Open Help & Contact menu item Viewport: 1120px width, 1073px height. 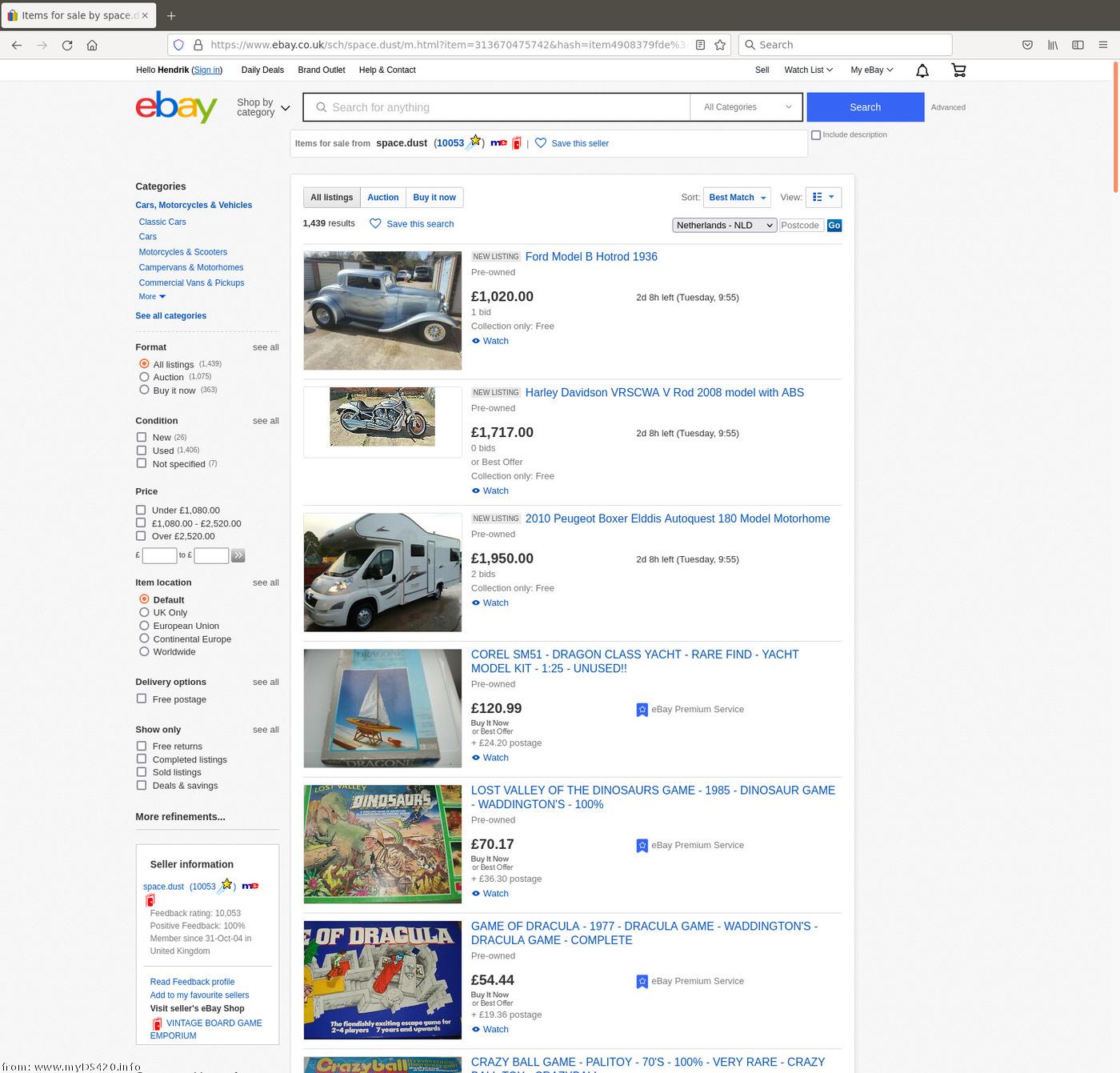pos(387,70)
